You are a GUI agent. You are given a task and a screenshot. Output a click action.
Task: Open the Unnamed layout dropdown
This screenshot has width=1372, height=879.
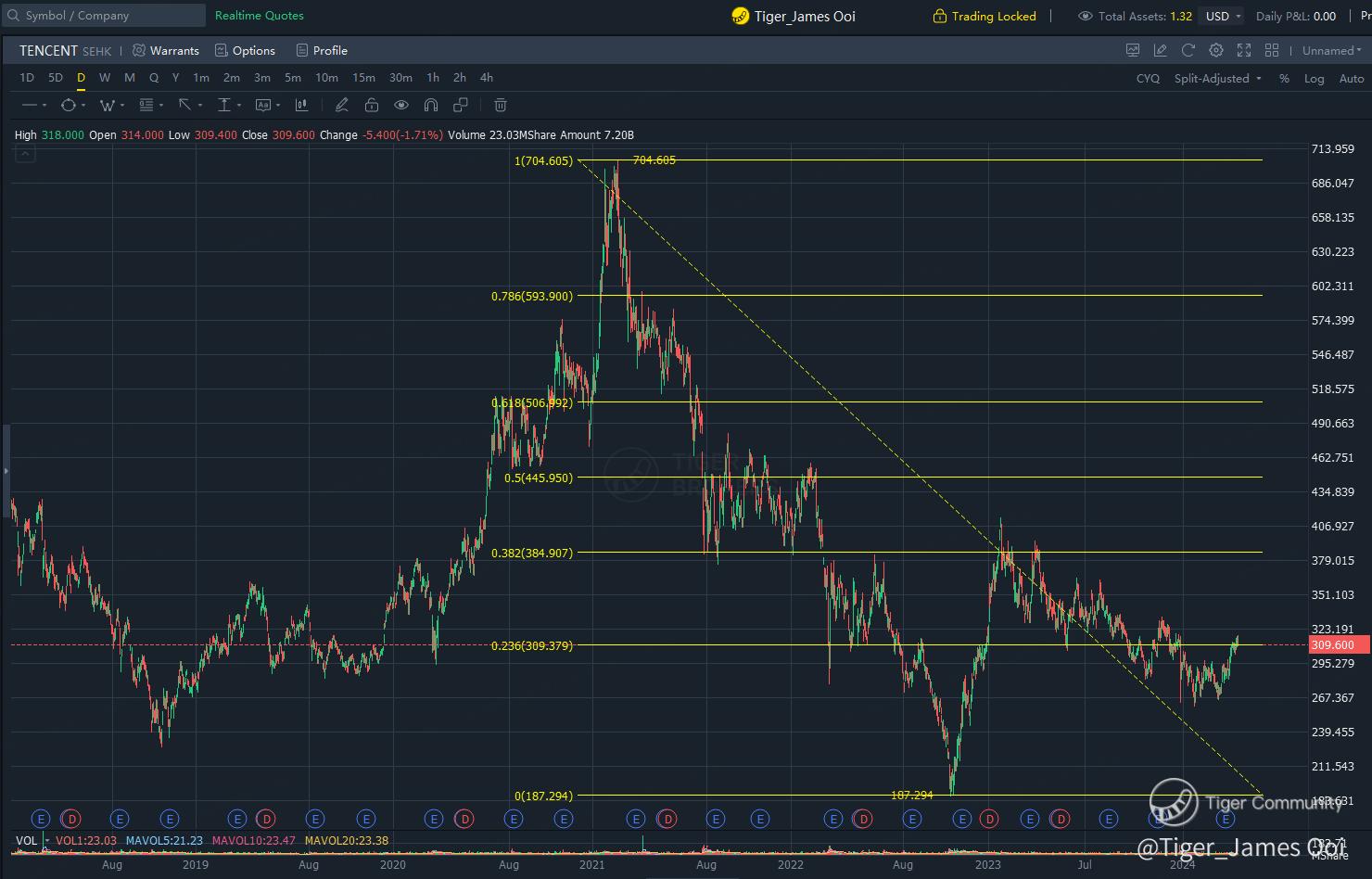[x=1332, y=51]
